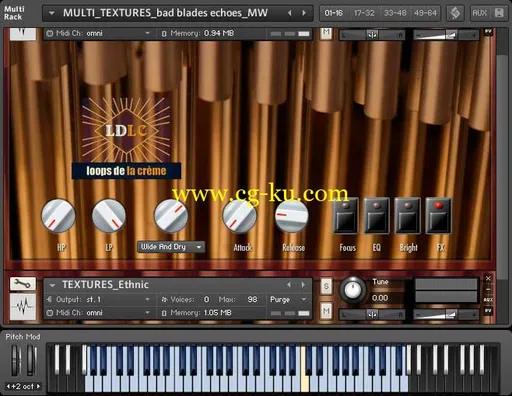
Task: Adjust the Attack knob
Action: (x=239, y=216)
